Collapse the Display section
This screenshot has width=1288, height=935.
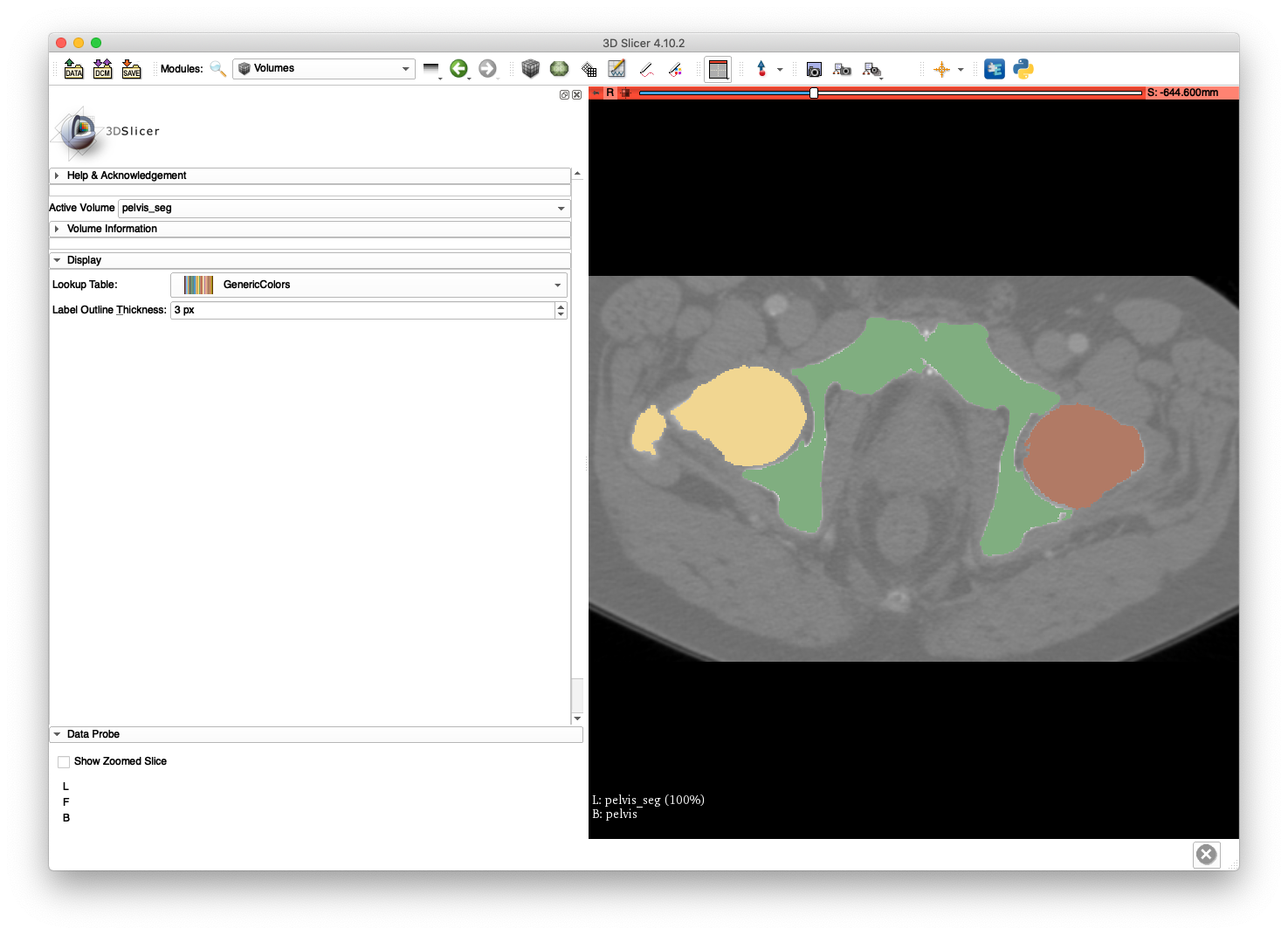pyautogui.click(x=310, y=260)
